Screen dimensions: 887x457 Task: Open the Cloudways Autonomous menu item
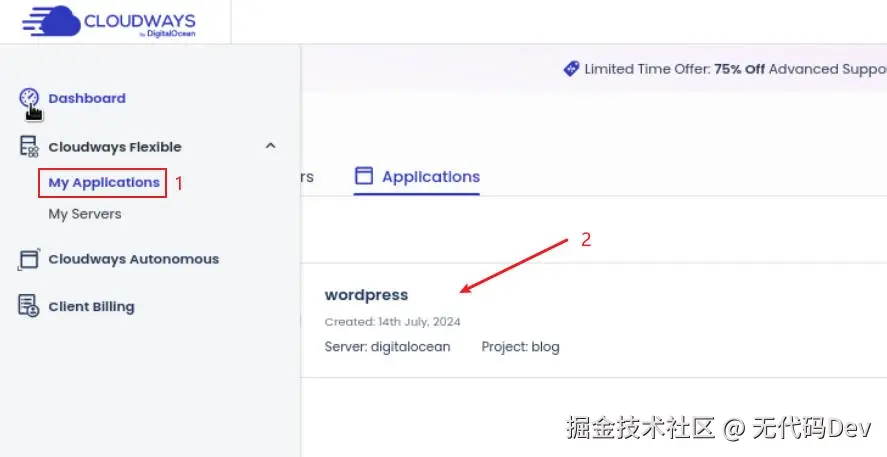pos(134,259)
